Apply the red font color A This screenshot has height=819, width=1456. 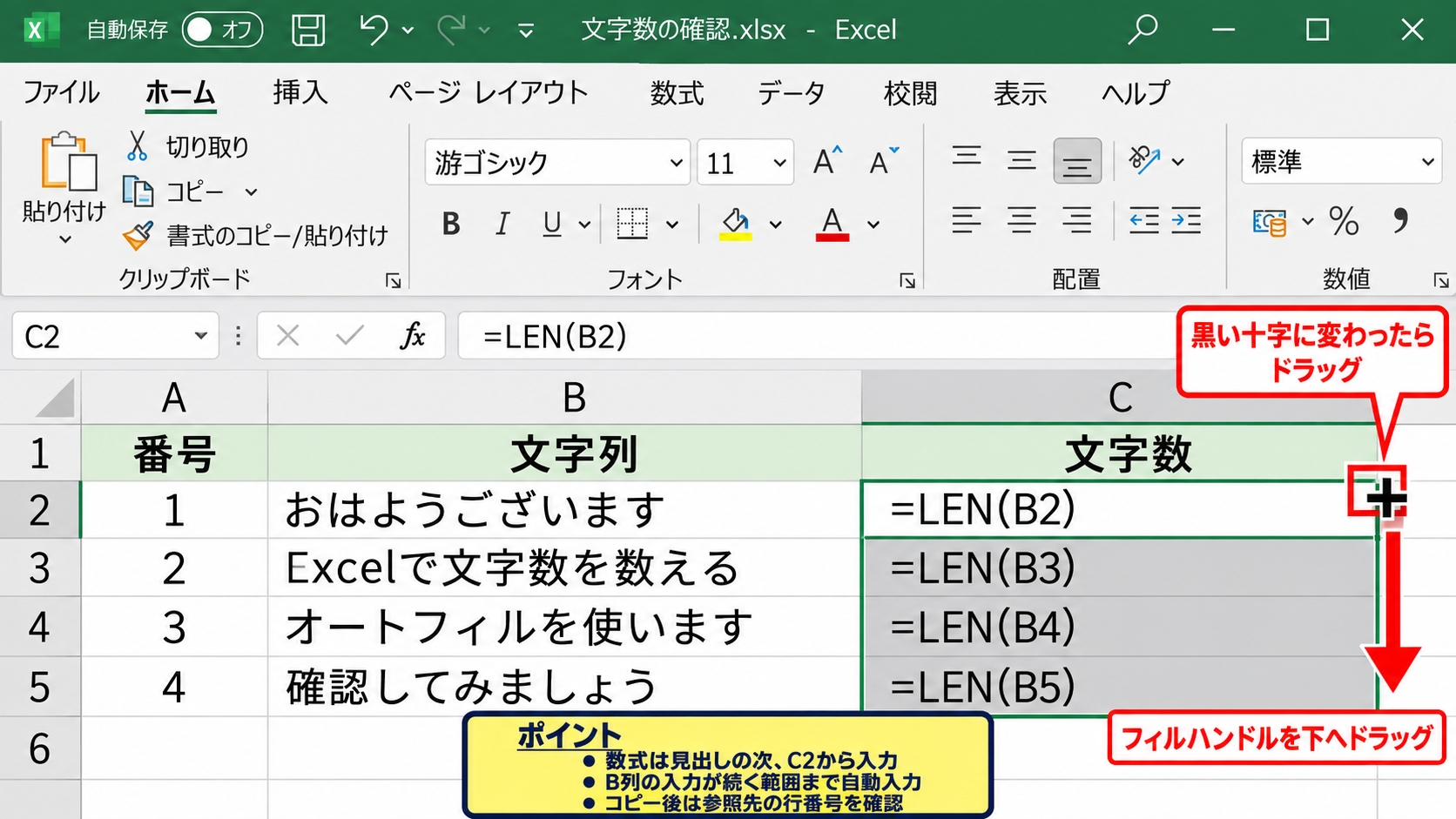[832, 224]
